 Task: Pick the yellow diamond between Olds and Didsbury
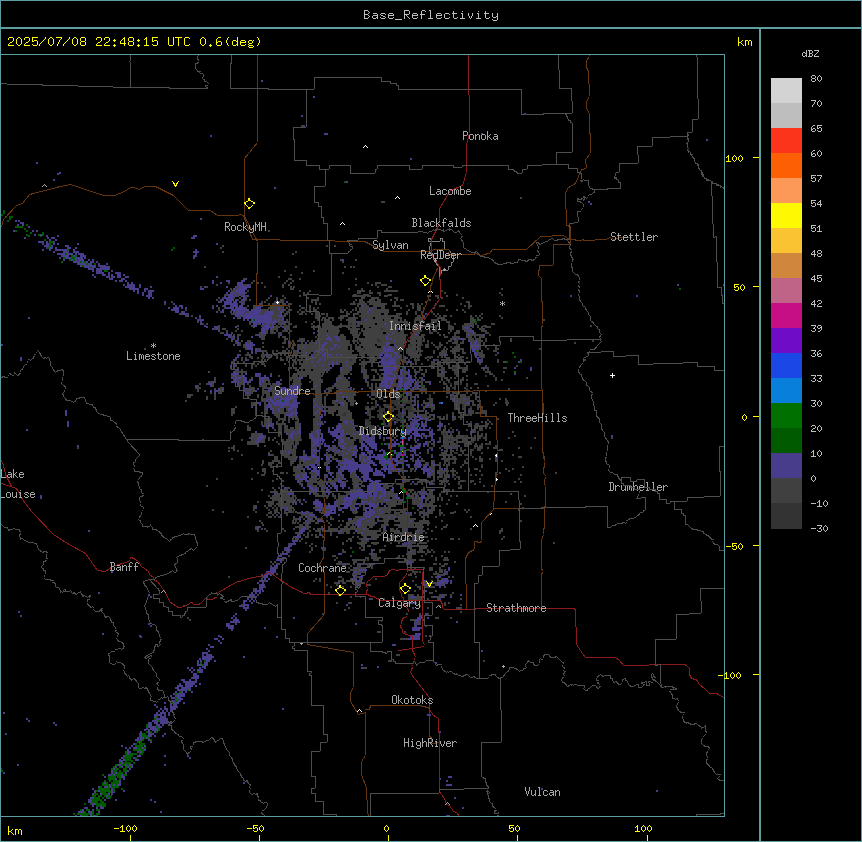[x=389, y=417]
